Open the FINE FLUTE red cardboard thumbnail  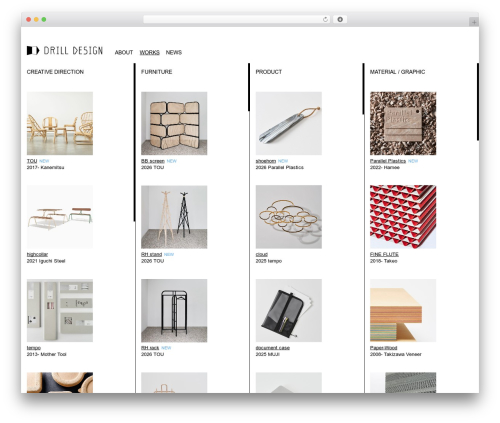pos(403,217)
